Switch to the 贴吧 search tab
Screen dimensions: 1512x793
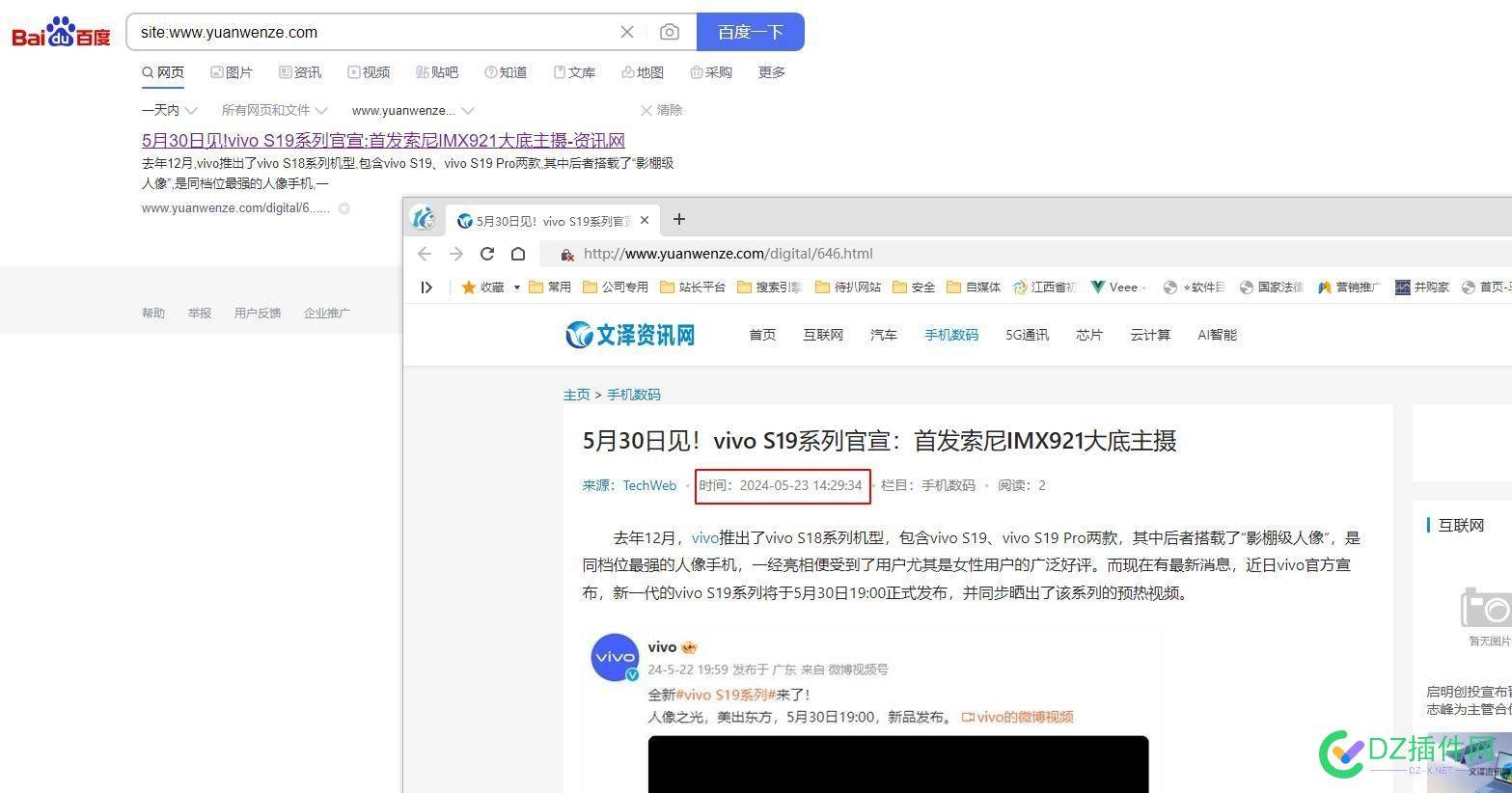tap(437, 72)
